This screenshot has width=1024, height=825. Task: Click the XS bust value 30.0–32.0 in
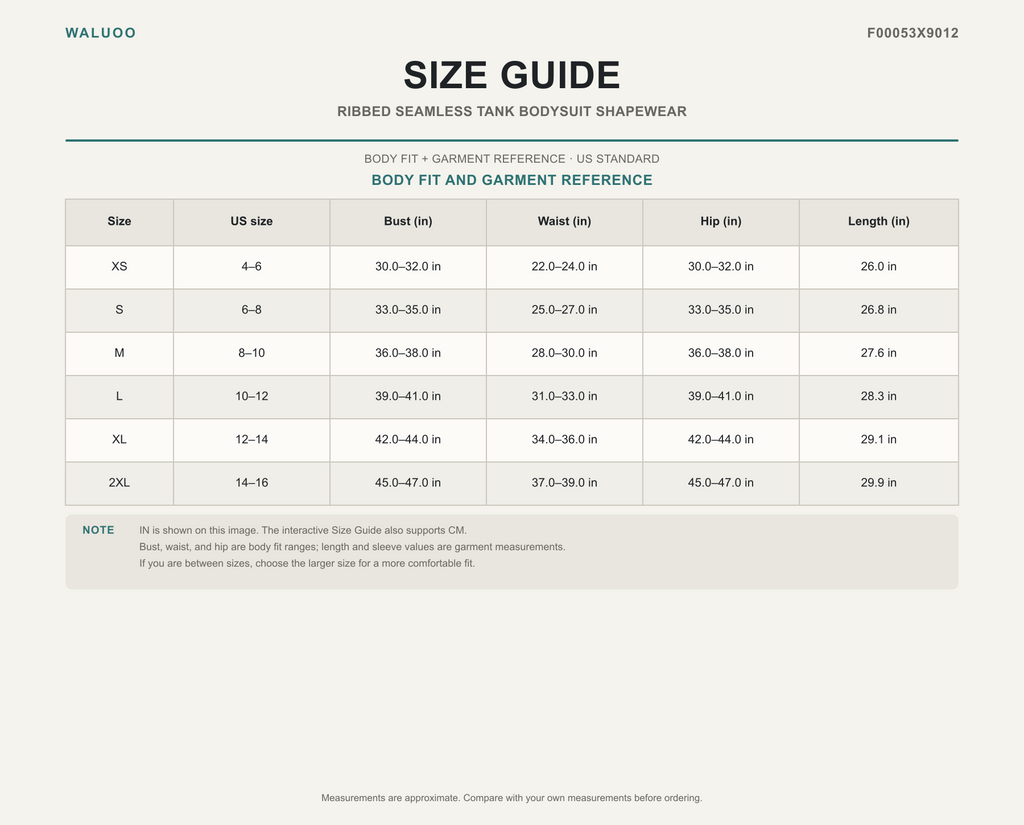[408, 267]
